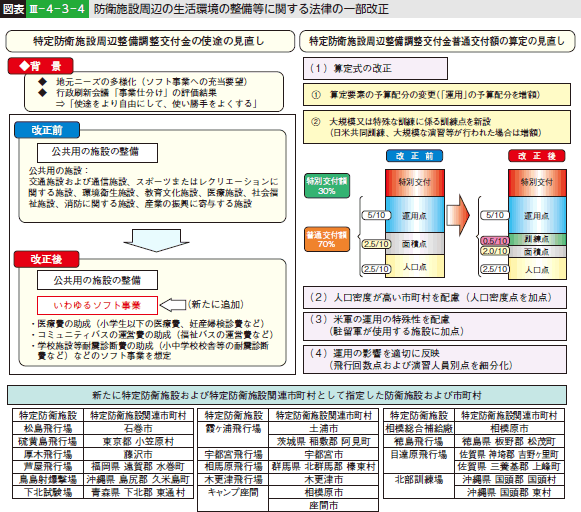Click the red 改正後 header above chart
This screenshot has width=581, height=512.
pos(537,156)
